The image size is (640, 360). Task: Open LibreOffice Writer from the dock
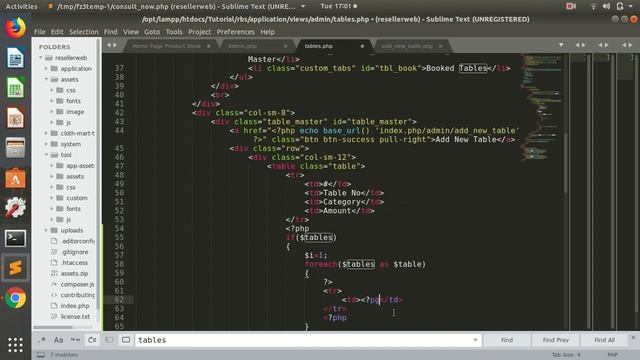click(16, 58)
